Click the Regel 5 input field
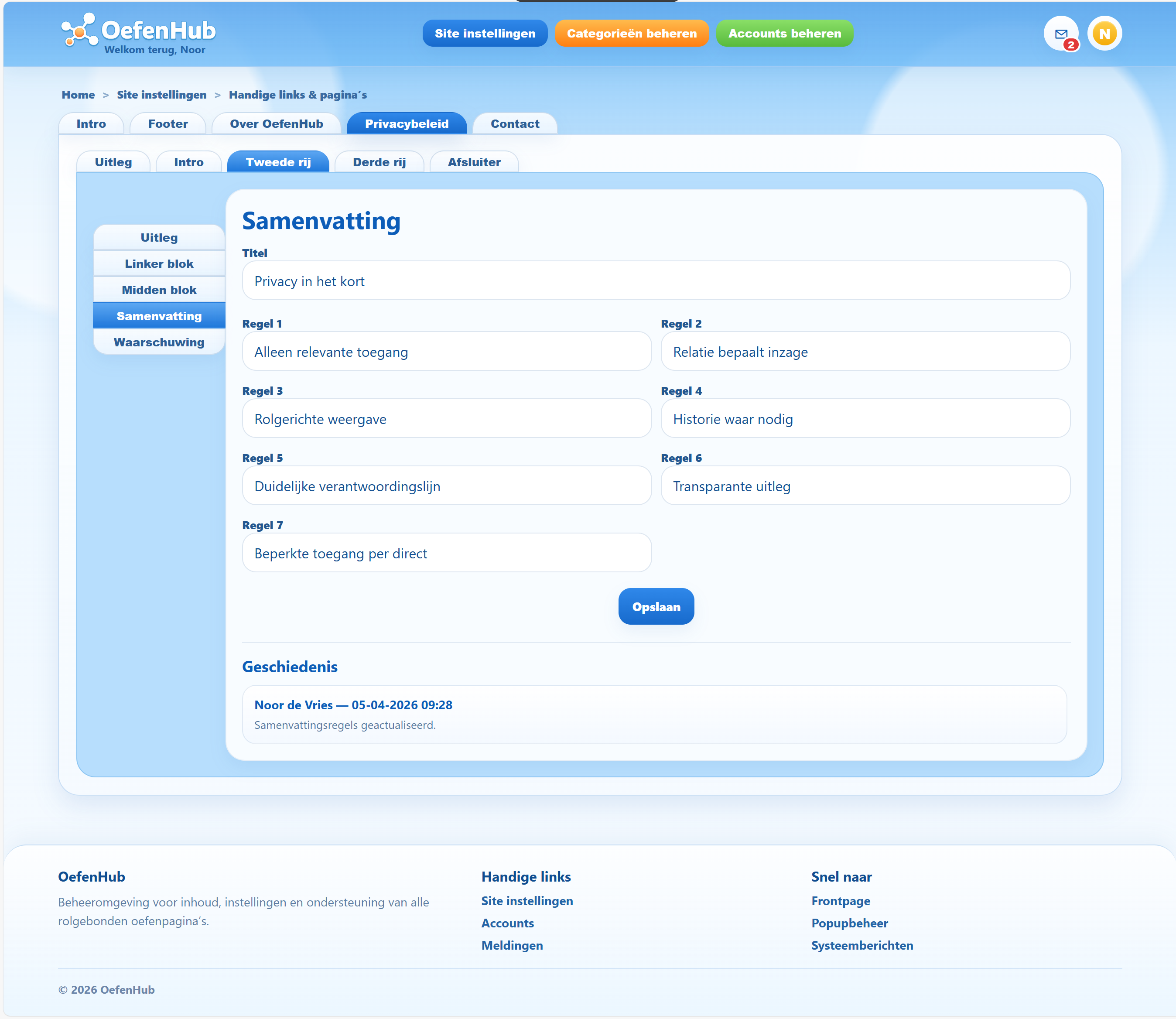This screenshot has height=1019, width=1176. 447,486
